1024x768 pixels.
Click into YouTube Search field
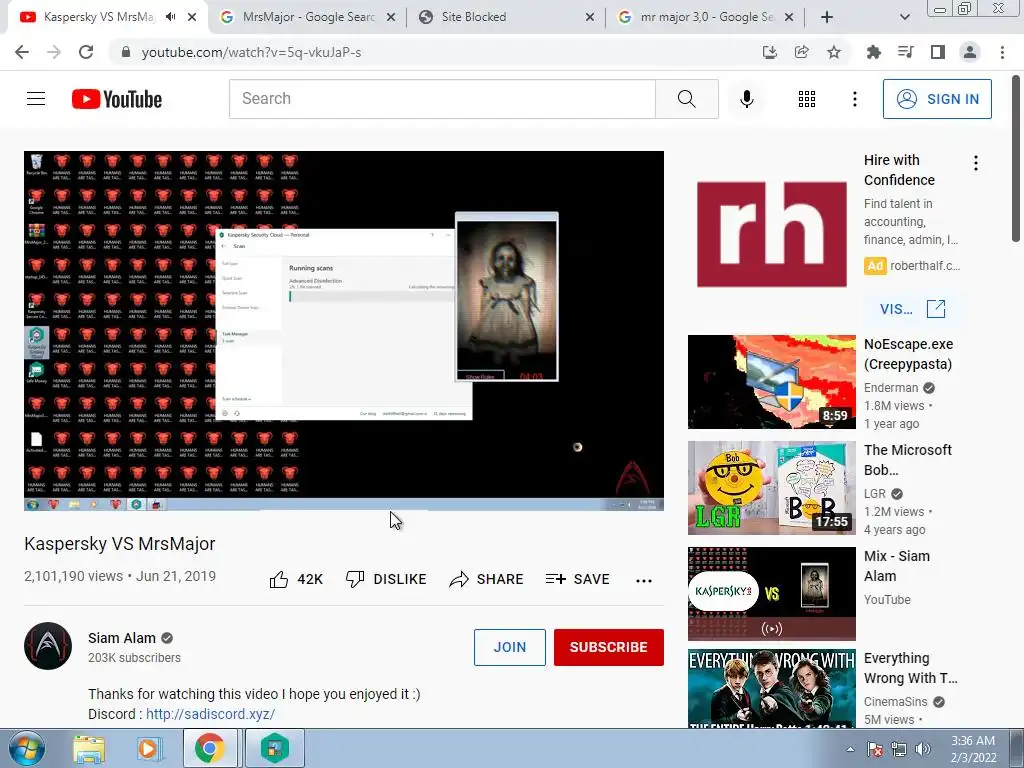coord(442,99)
